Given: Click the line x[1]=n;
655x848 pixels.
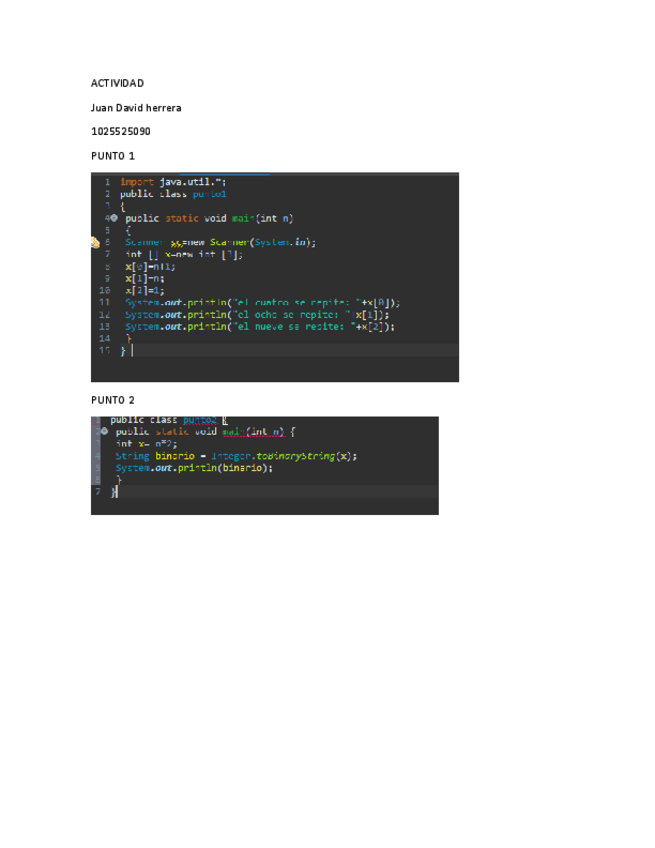Looking at the screenshot, I should click(144, 279).
